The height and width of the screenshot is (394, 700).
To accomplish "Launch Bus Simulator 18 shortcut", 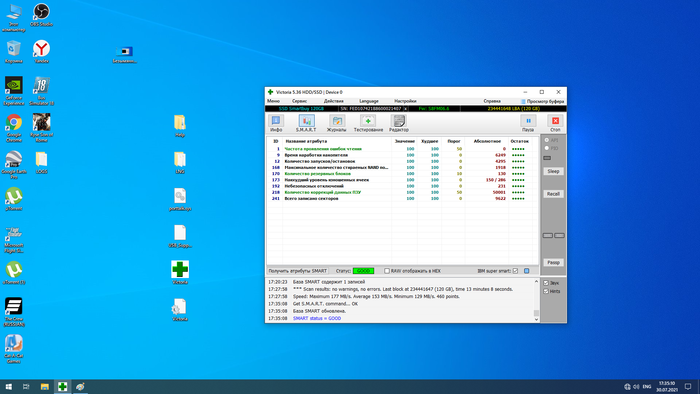I will coord(41,91).
